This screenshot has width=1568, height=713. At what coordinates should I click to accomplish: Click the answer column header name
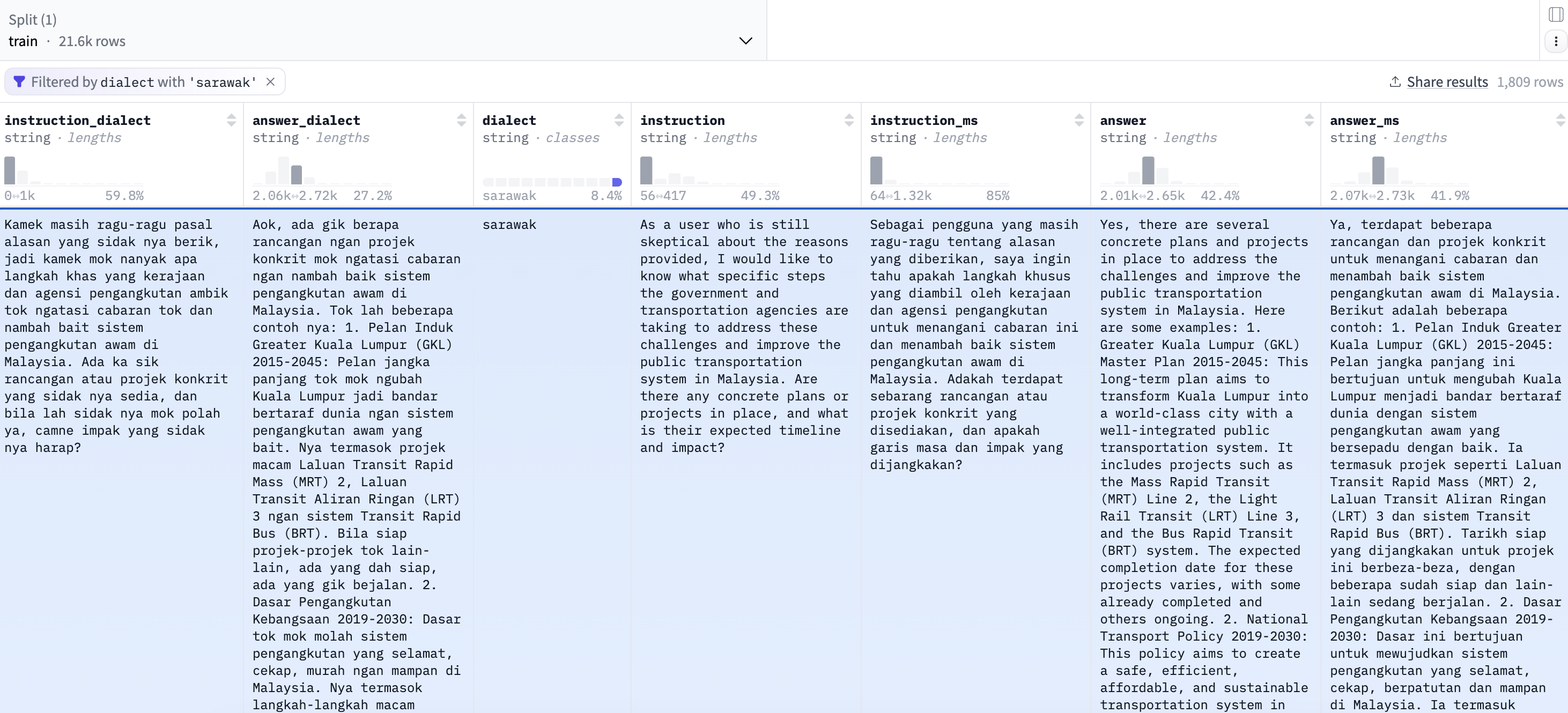[1122, 121]
